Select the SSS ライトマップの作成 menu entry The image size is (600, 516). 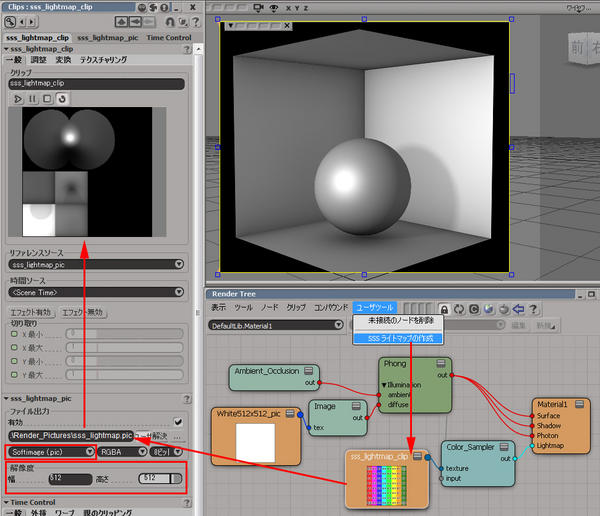tap(399, 339)
